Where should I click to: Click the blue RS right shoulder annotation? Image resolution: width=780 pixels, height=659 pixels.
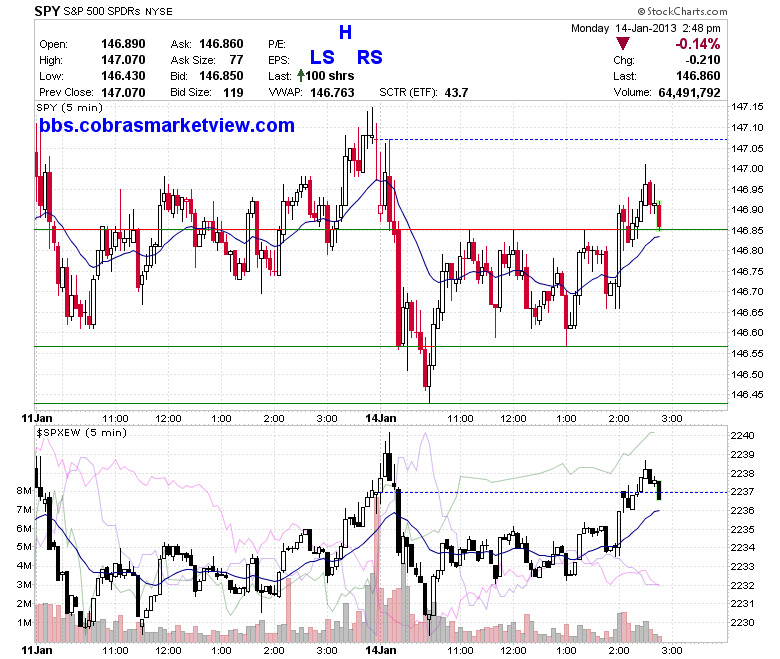click(x=370, y=57)
